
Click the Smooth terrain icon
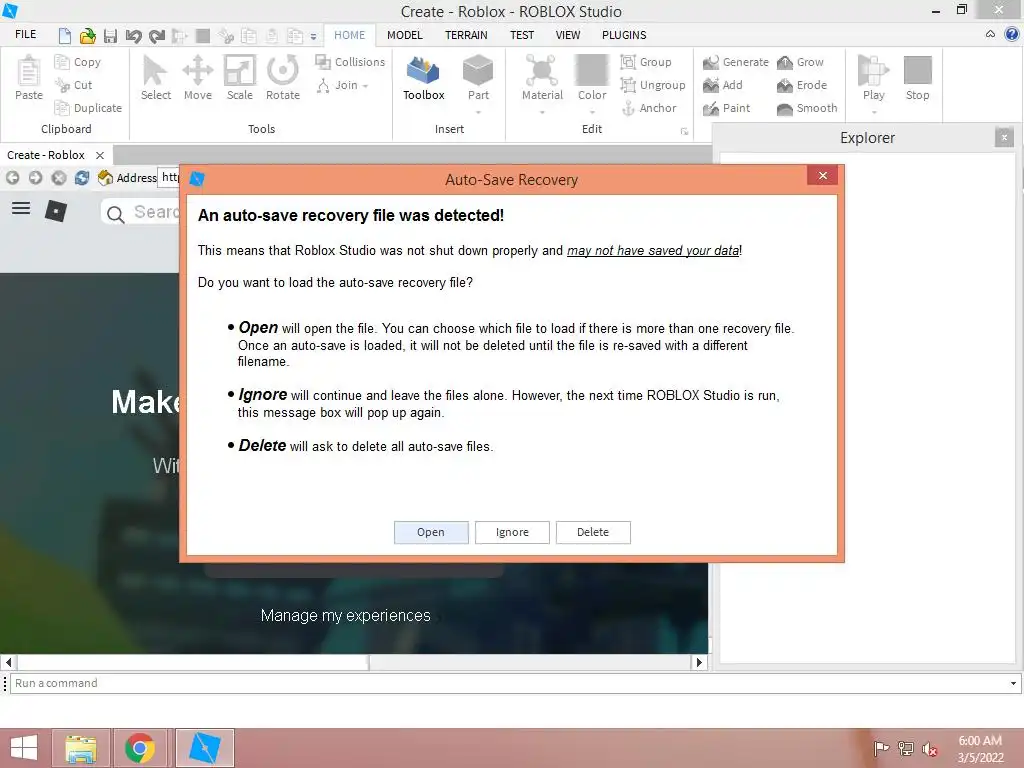[785, 108]
